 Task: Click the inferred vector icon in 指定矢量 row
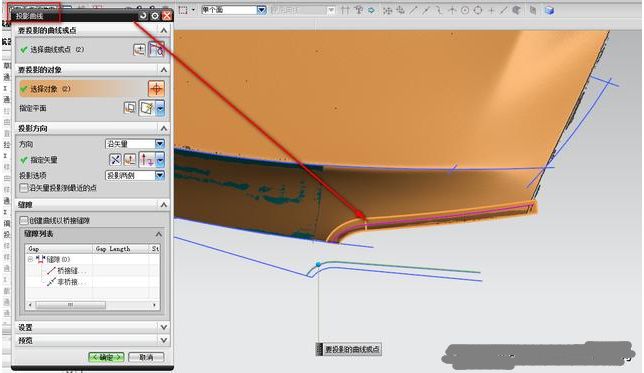(x=147, y=159)
